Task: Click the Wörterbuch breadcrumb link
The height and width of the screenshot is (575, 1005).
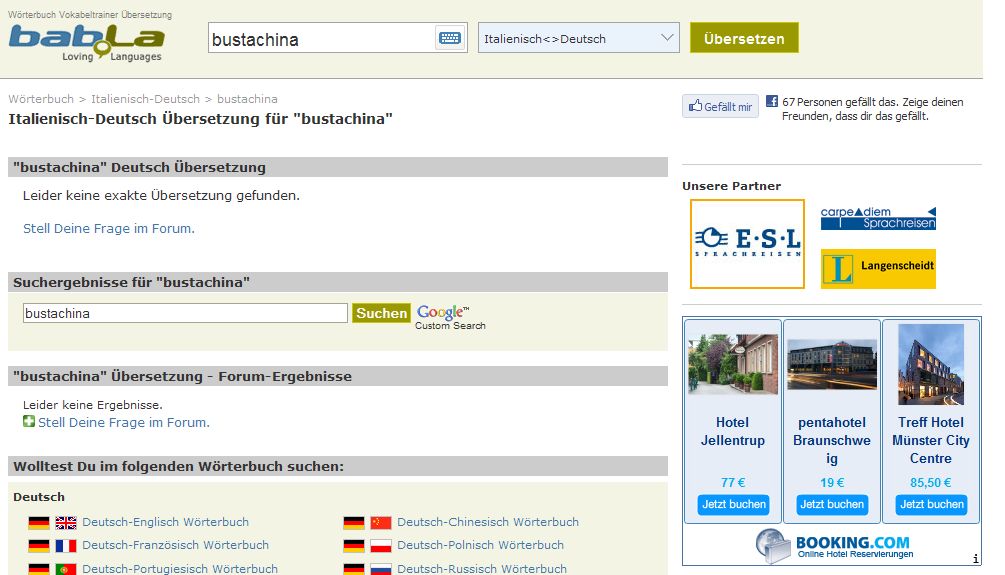Action: coord(41,99)
